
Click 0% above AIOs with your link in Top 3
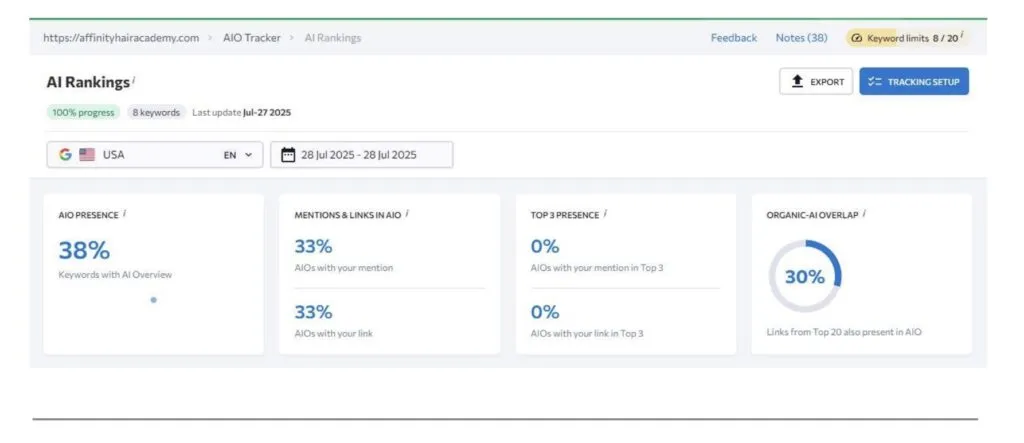(545, 312)
